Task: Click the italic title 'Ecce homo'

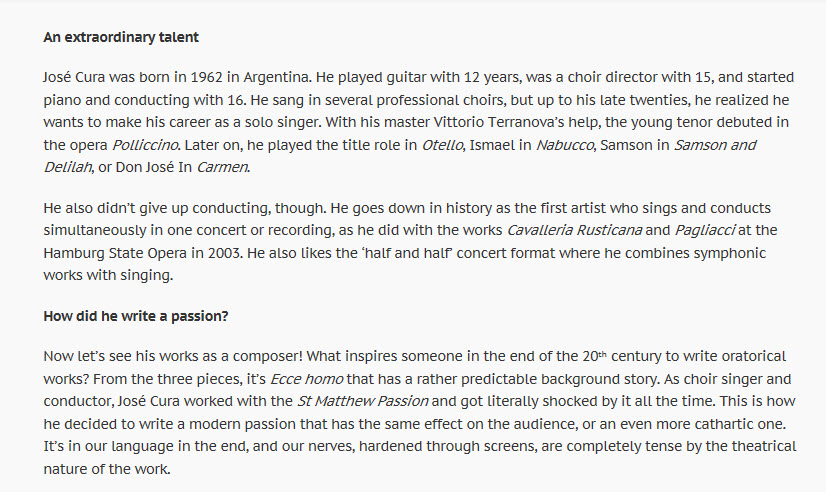Action: 306,379
